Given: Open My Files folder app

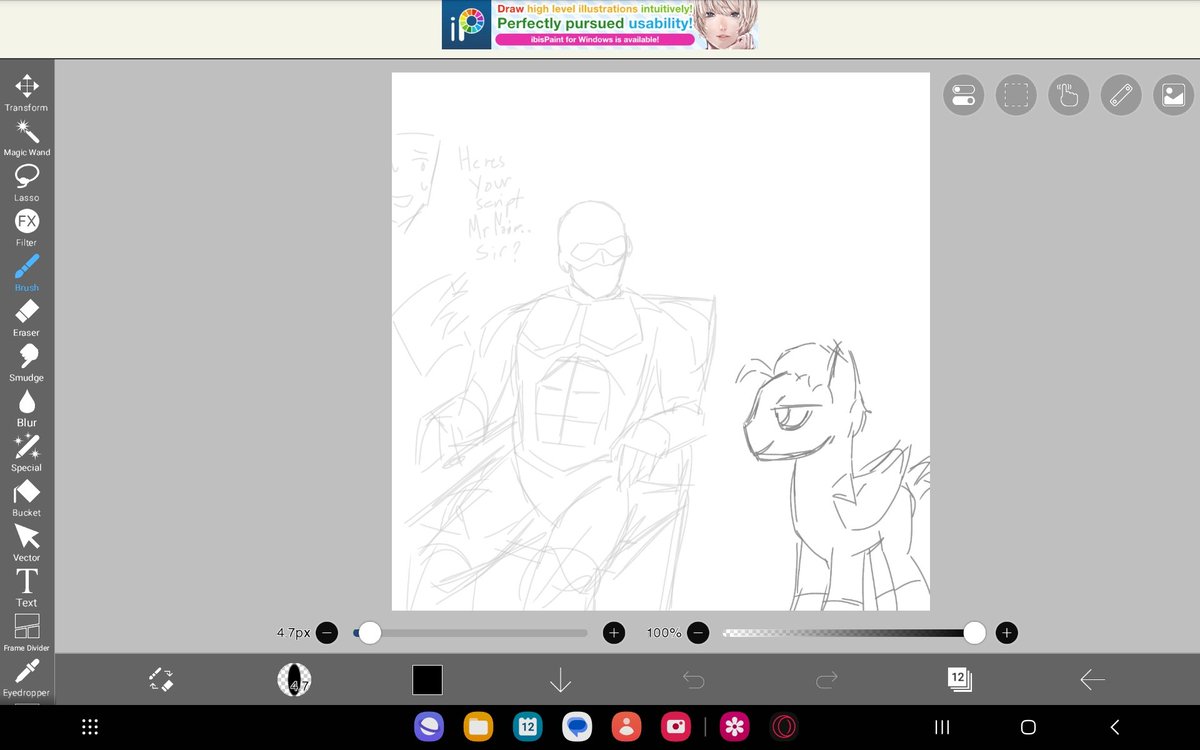Looking at the screenshot, I should pos(478,727).
